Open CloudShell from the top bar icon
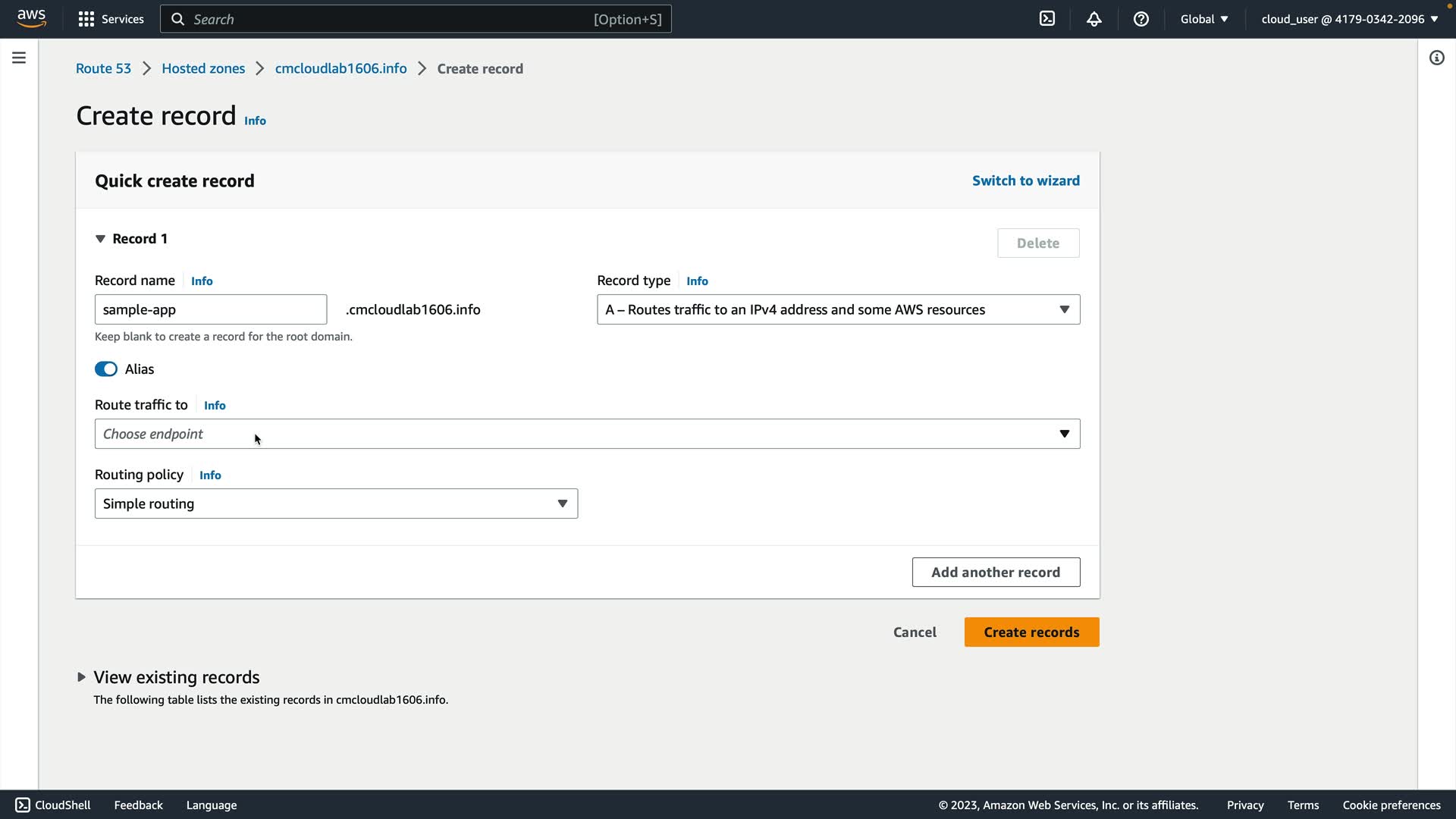Viewport: 1456px width, 819px height. [x=1047, y=19]
